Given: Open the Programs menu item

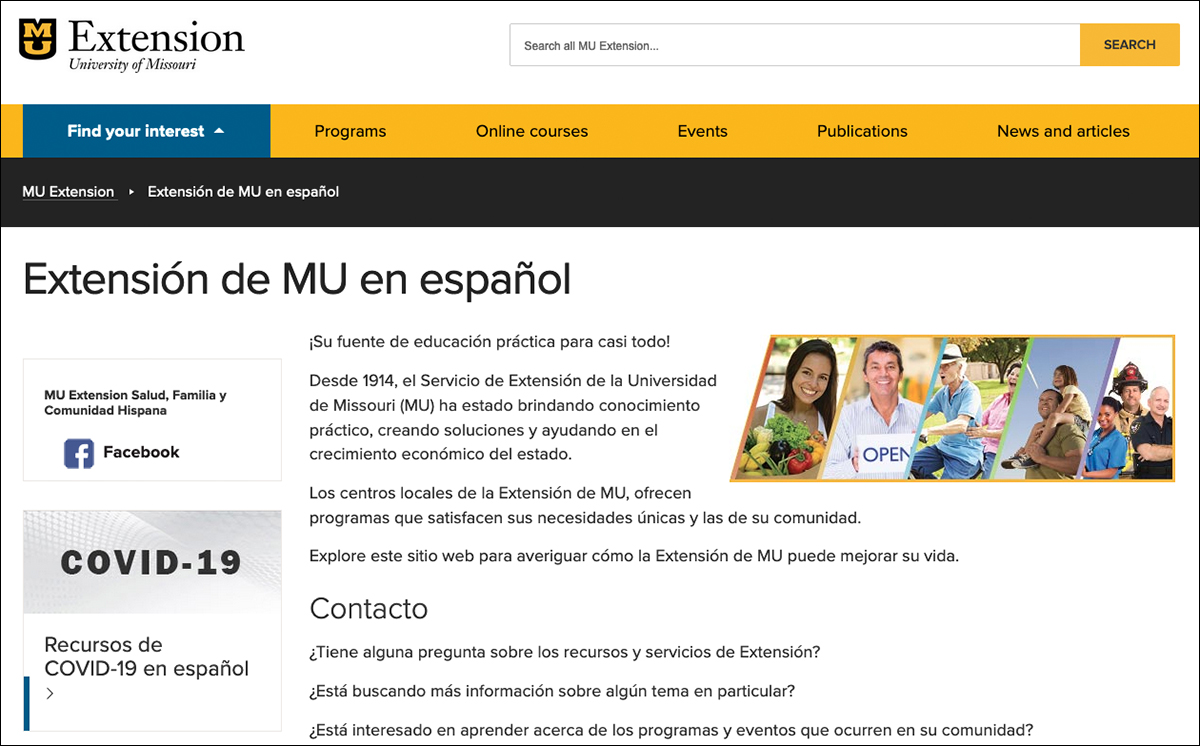Looking at the screenshot, I should (350, 131).
